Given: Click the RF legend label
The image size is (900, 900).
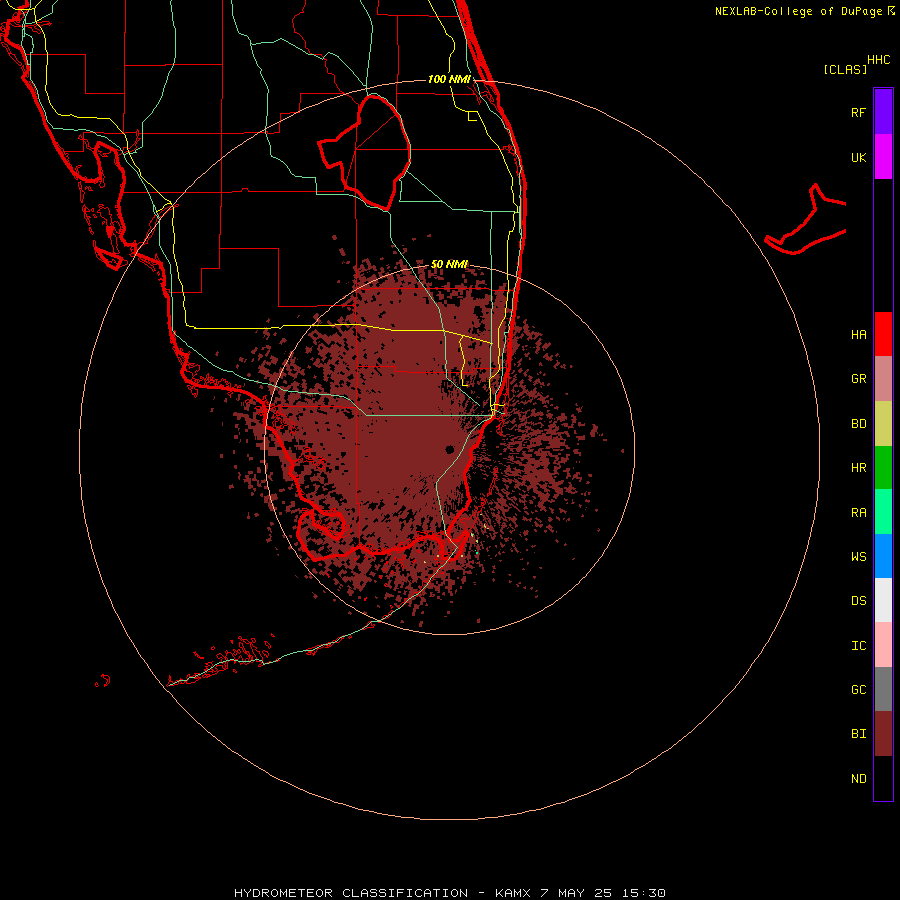Looking at the screenshot, I should click(858, 112).
